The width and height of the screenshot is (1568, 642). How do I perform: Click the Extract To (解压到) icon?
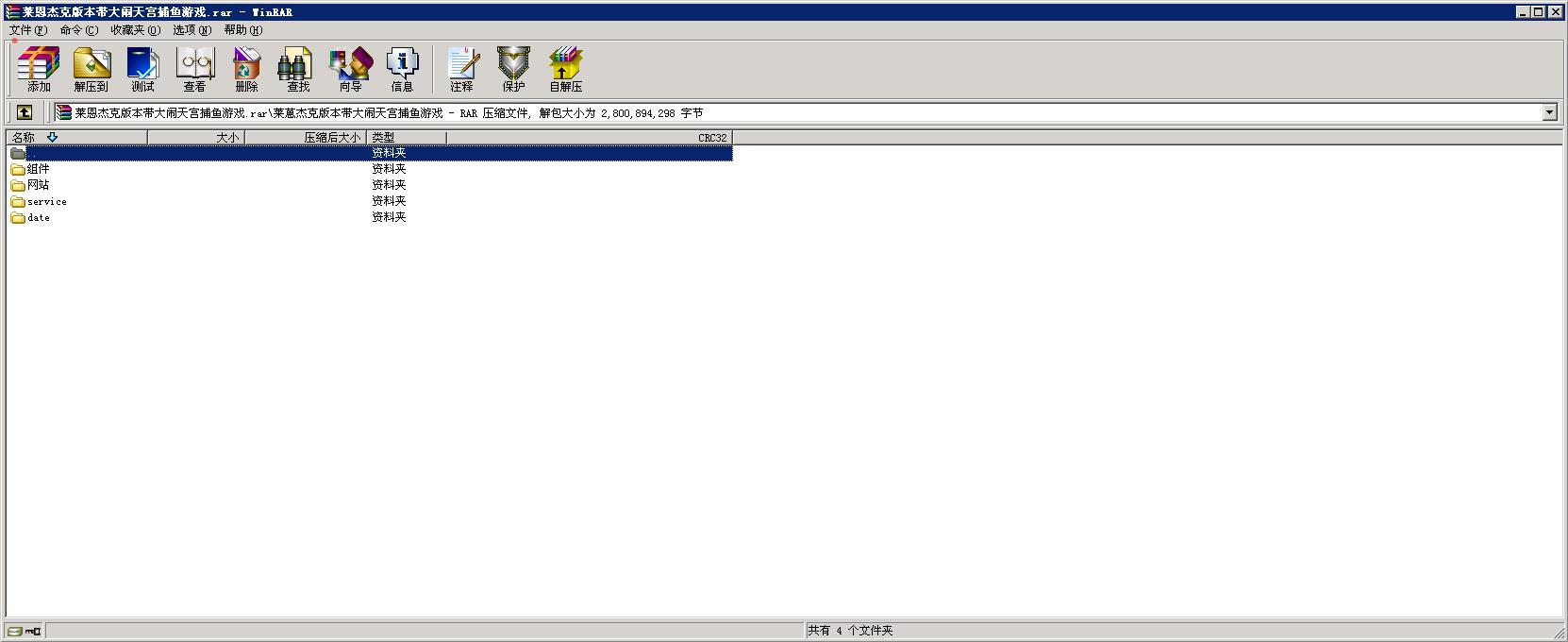coord(92,69)
